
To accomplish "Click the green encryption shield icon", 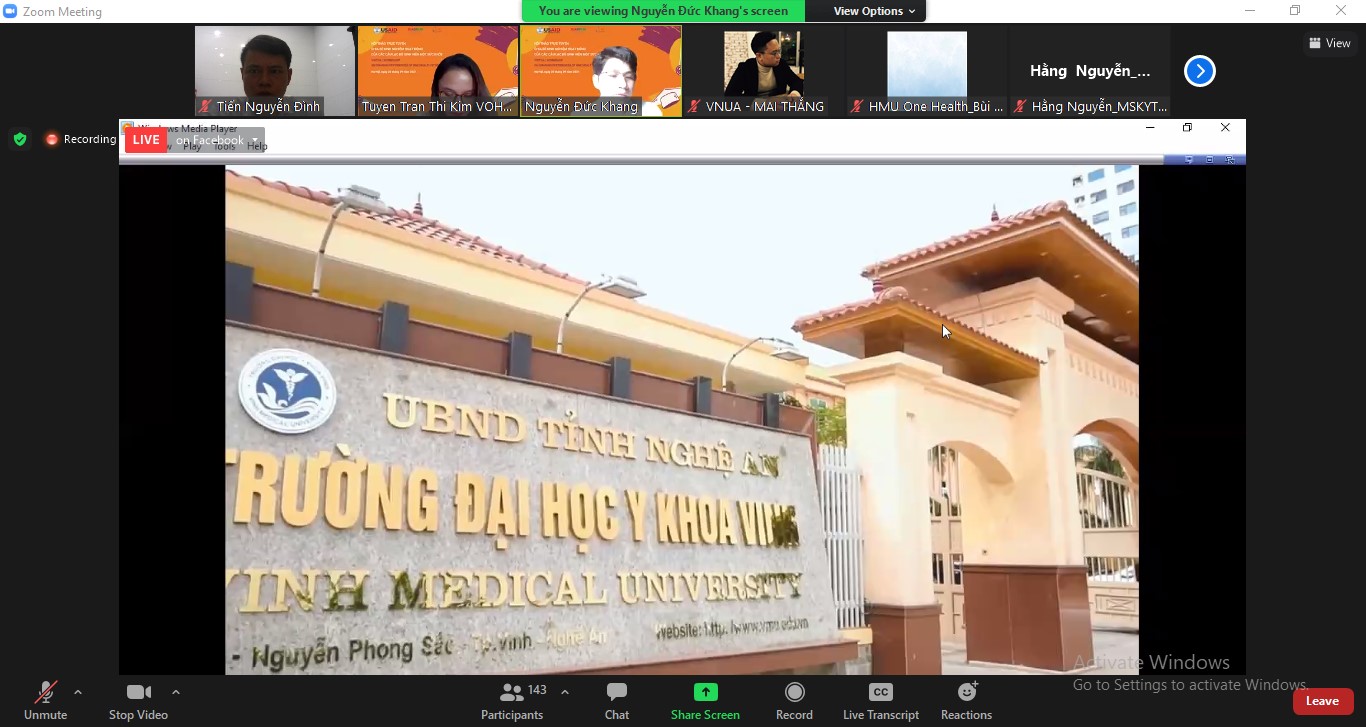I will click(20, 139).
